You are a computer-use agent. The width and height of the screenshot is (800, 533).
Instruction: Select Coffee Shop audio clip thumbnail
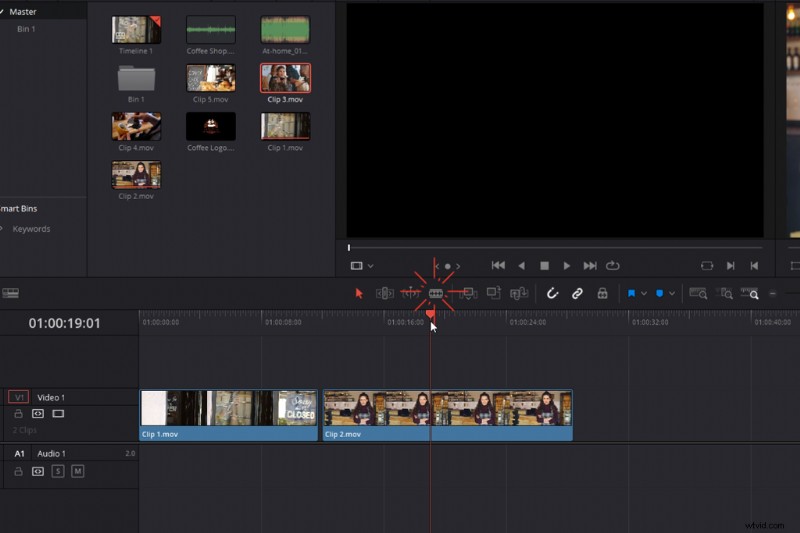click(211, 30)
